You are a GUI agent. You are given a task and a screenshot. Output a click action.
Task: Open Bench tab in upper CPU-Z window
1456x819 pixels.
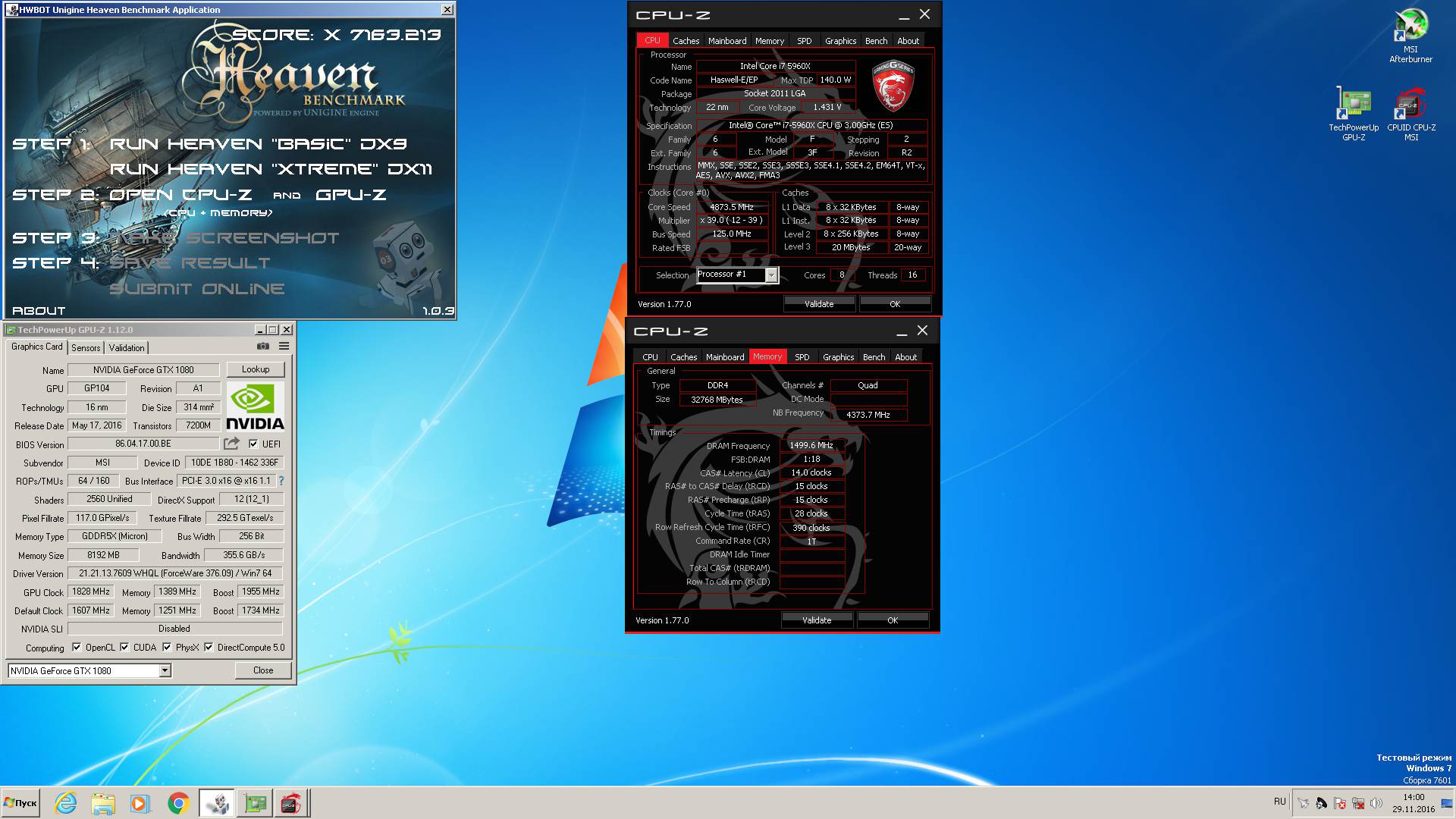876,41
